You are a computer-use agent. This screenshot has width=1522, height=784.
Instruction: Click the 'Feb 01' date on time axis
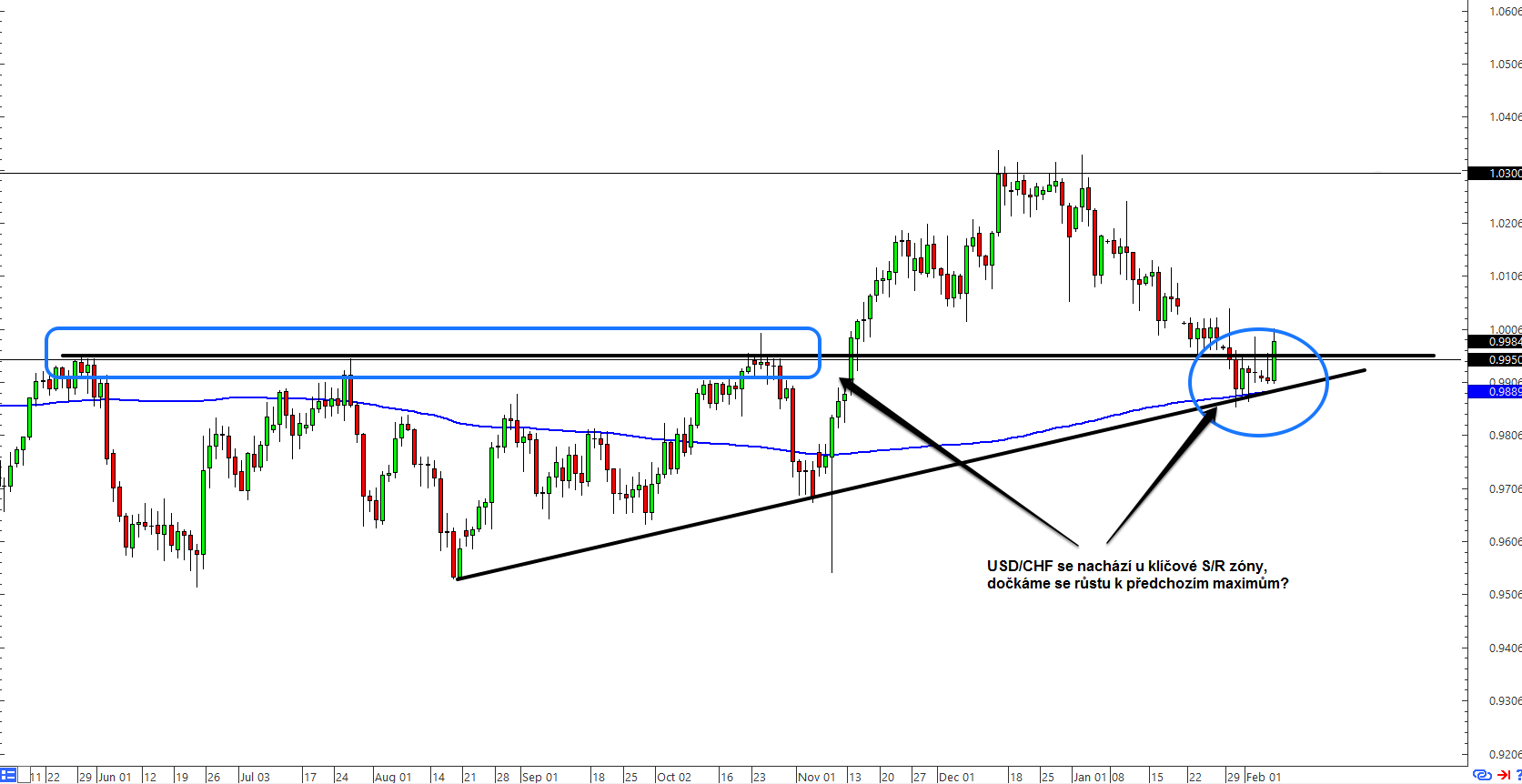point(1264,777)
